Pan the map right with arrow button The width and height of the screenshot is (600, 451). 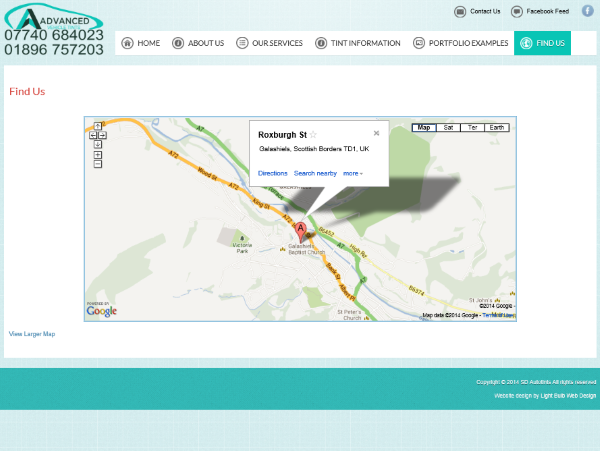[103, 135]
